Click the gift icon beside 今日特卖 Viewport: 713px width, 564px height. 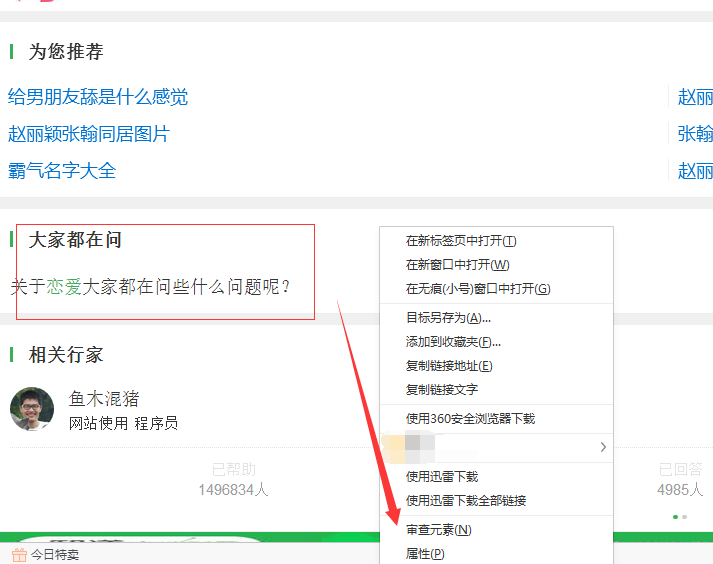pos(19,555)
